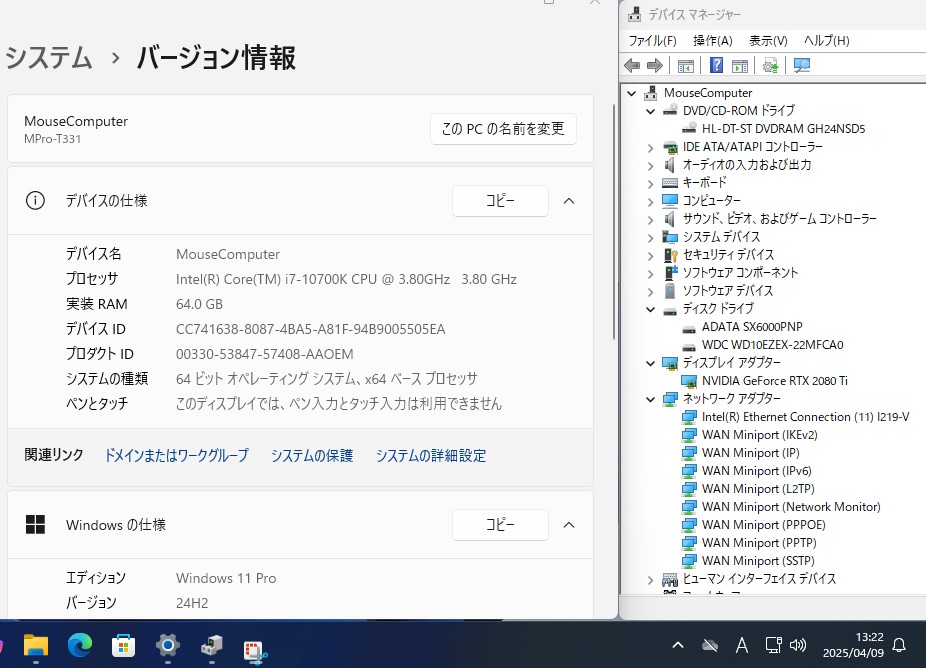The width and height of the screenshot is (926, 668).
Task: Collapse the Windows specifications (Windows の仕様) section
Action: tap(569, 524)
